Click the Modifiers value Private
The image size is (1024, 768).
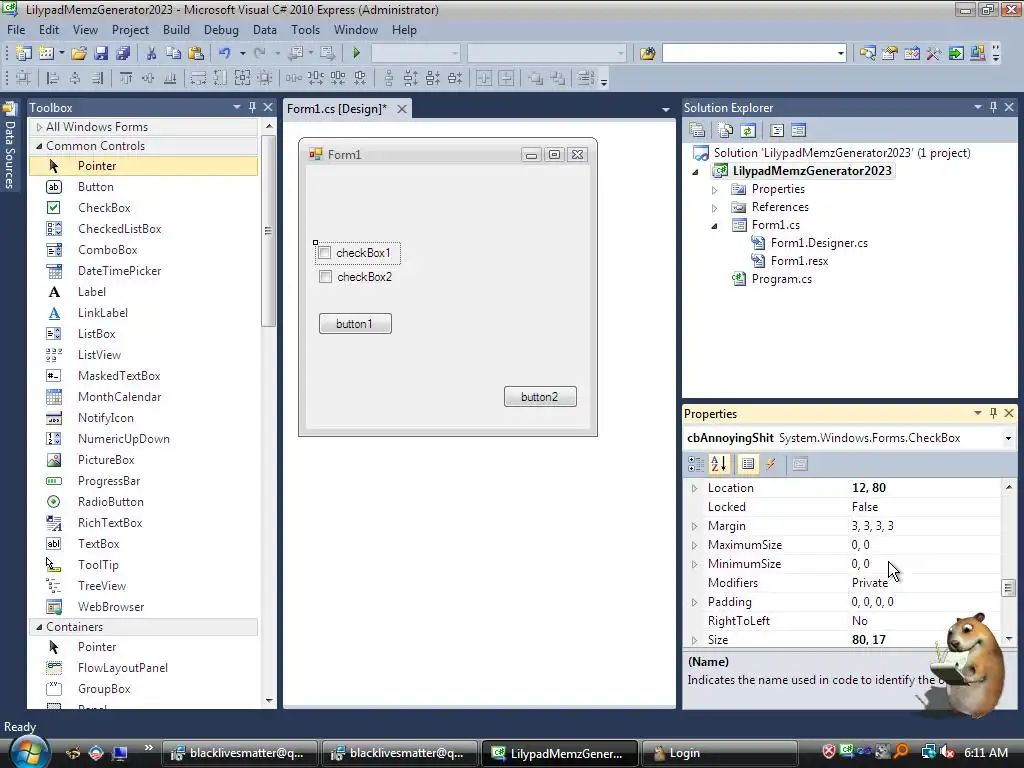tap(870, 583)
